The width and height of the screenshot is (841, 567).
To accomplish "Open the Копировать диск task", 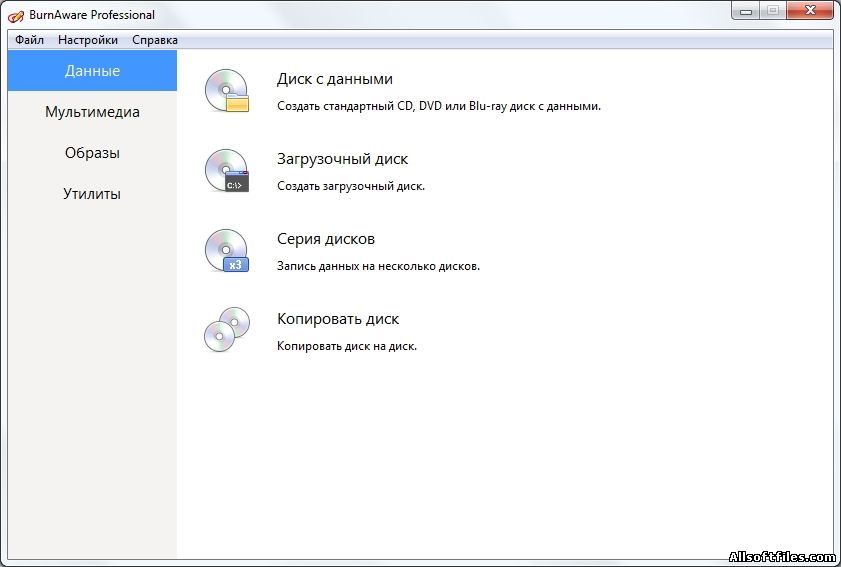I will [x=338, y=319].
